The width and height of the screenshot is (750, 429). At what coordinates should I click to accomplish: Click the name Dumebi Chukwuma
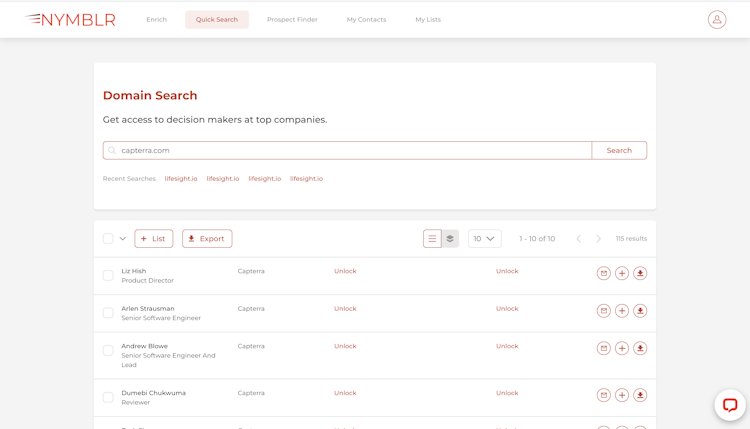pos(154,393)
